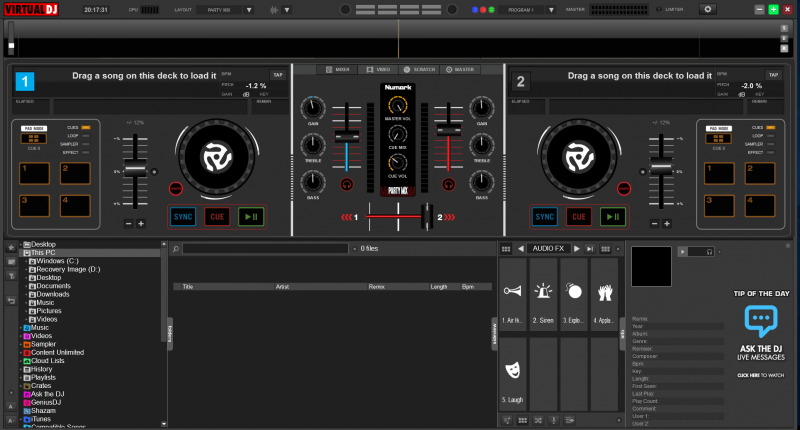Trigger the Air Horn sampler pad
The width and height of the screenshot is (800, 430).
[x=513, y=295]
